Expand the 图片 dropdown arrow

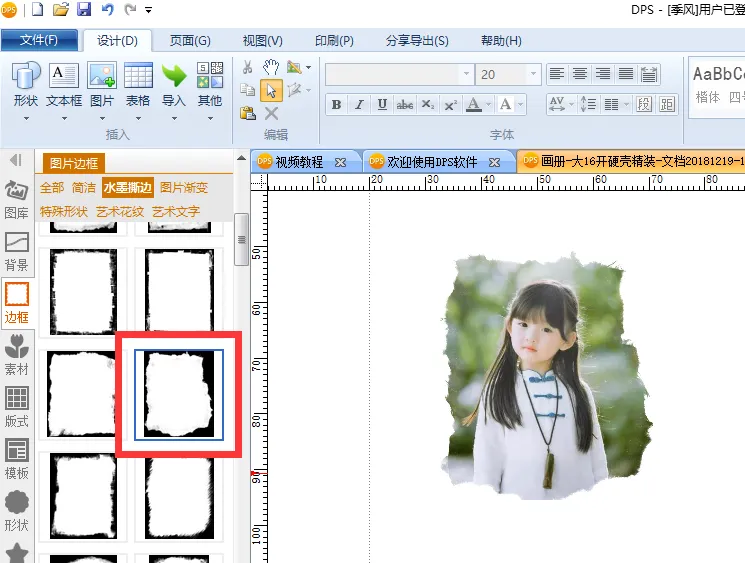[102, 118]
